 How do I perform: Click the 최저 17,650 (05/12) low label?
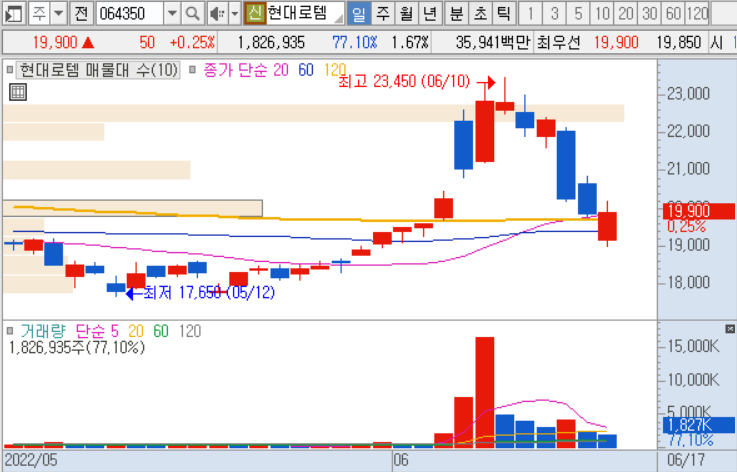(x=209, y=293)
